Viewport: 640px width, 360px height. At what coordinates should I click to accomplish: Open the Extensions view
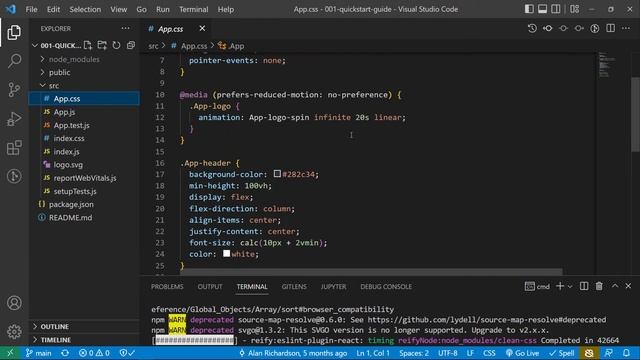coord(14,147)
